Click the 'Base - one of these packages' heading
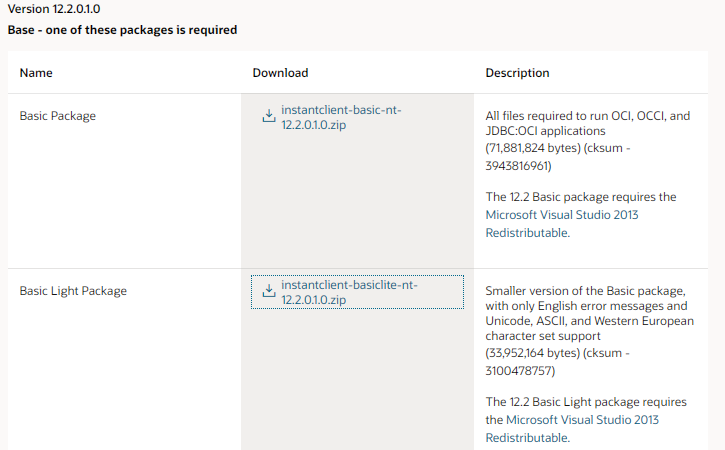 click(122, 30)
